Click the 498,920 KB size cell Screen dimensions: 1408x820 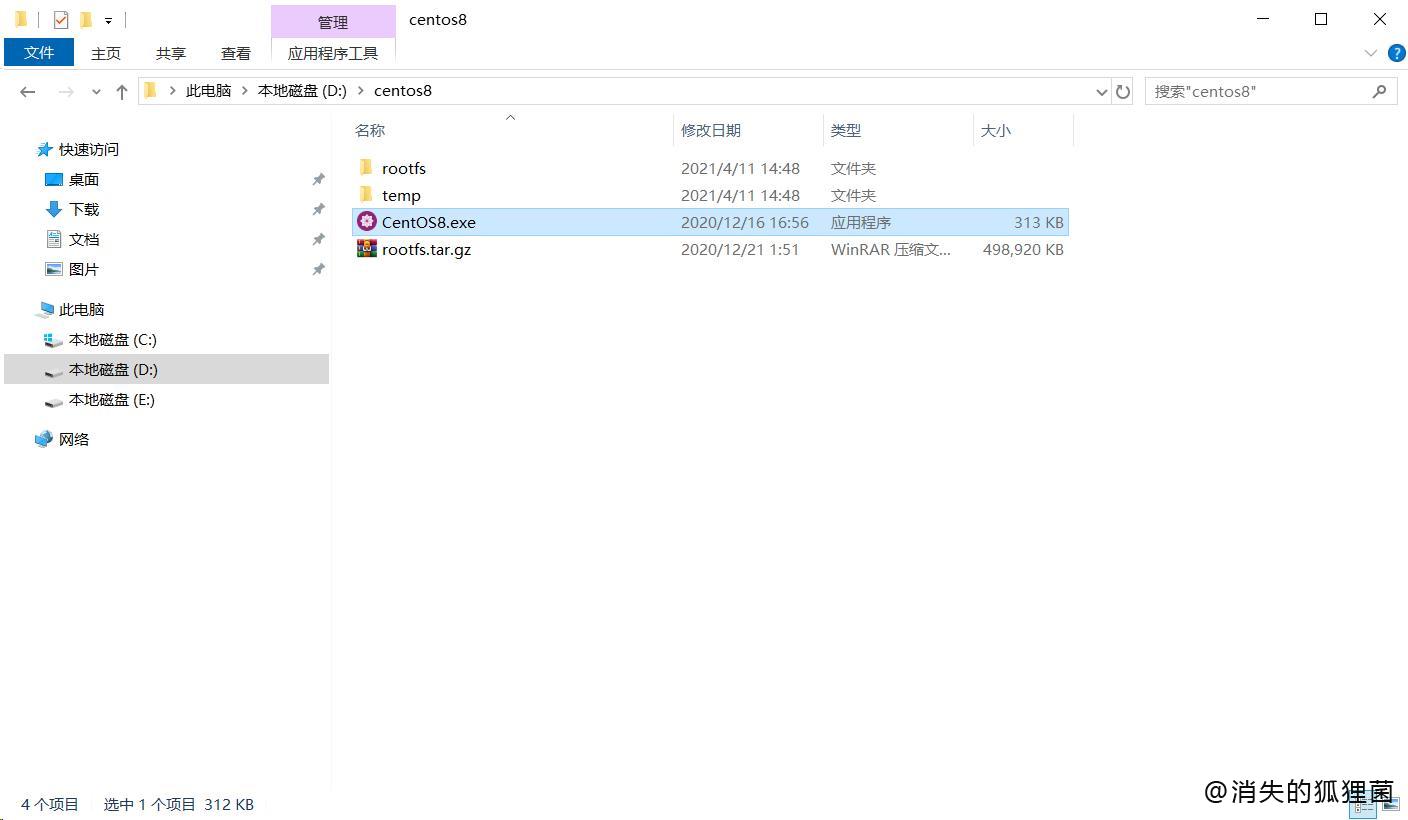(x=1023, y=249)
